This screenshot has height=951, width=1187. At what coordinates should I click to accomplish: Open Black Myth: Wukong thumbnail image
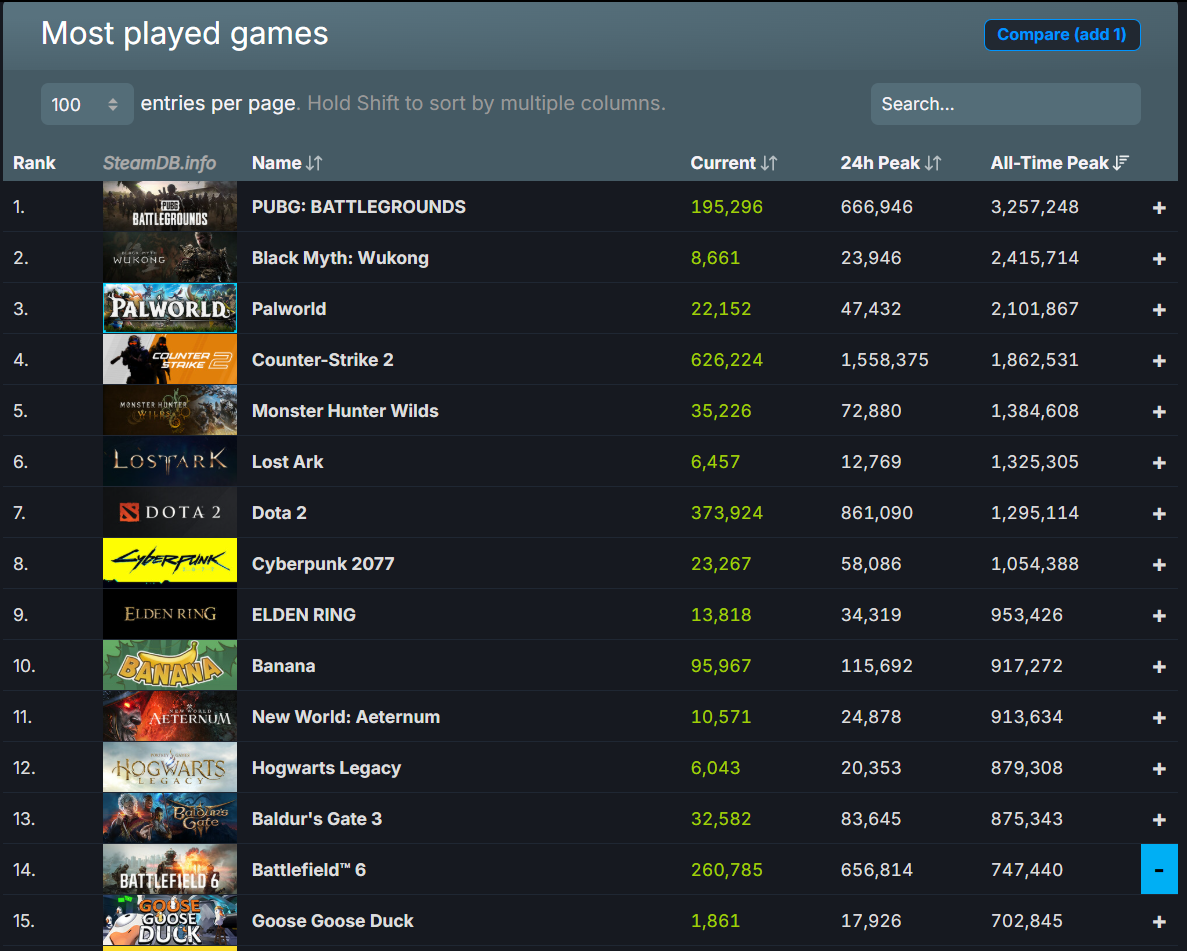[170, 257]
